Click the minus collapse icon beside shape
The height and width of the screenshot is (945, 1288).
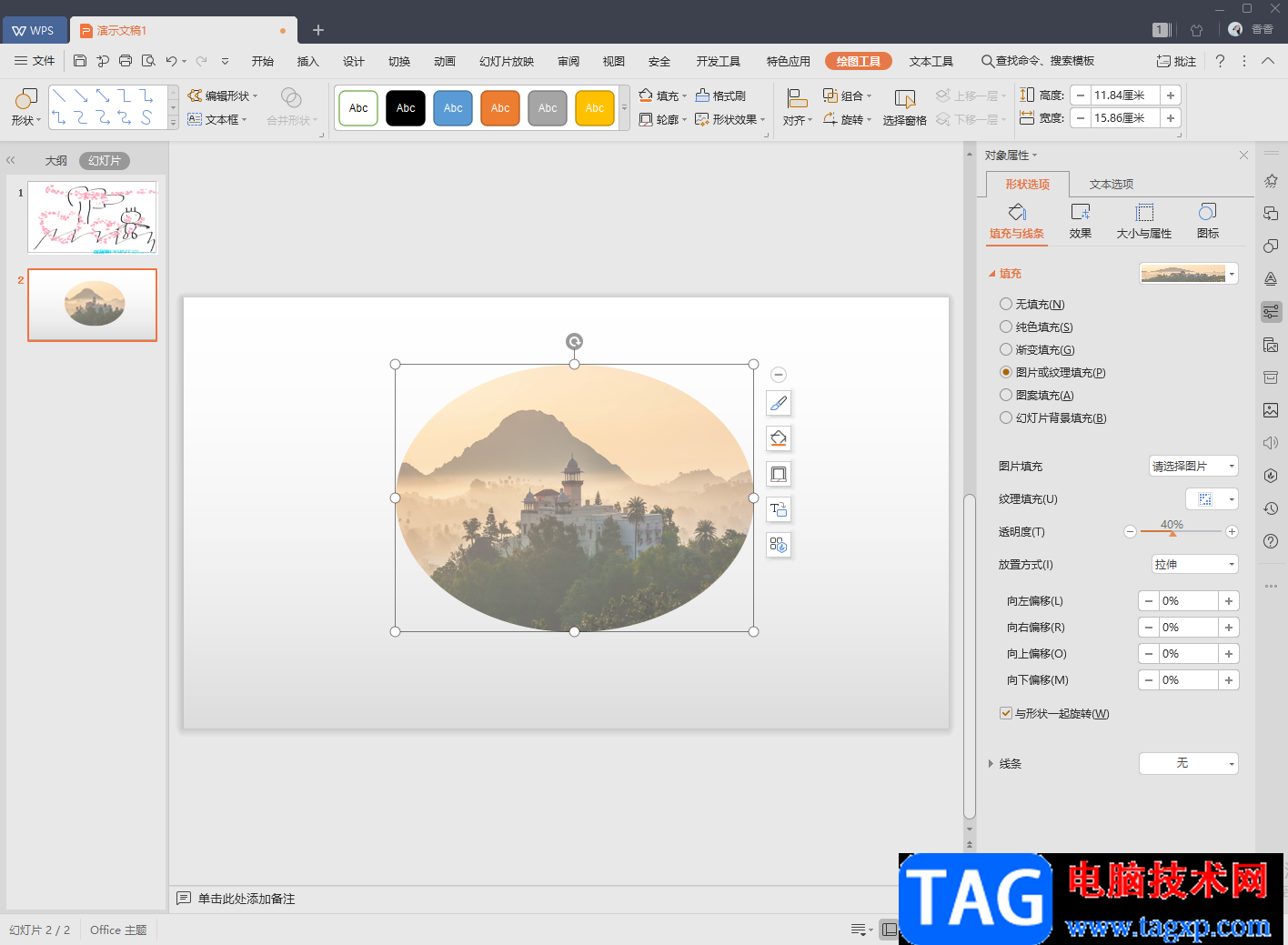pyautogui.click(x=779, y=375)
